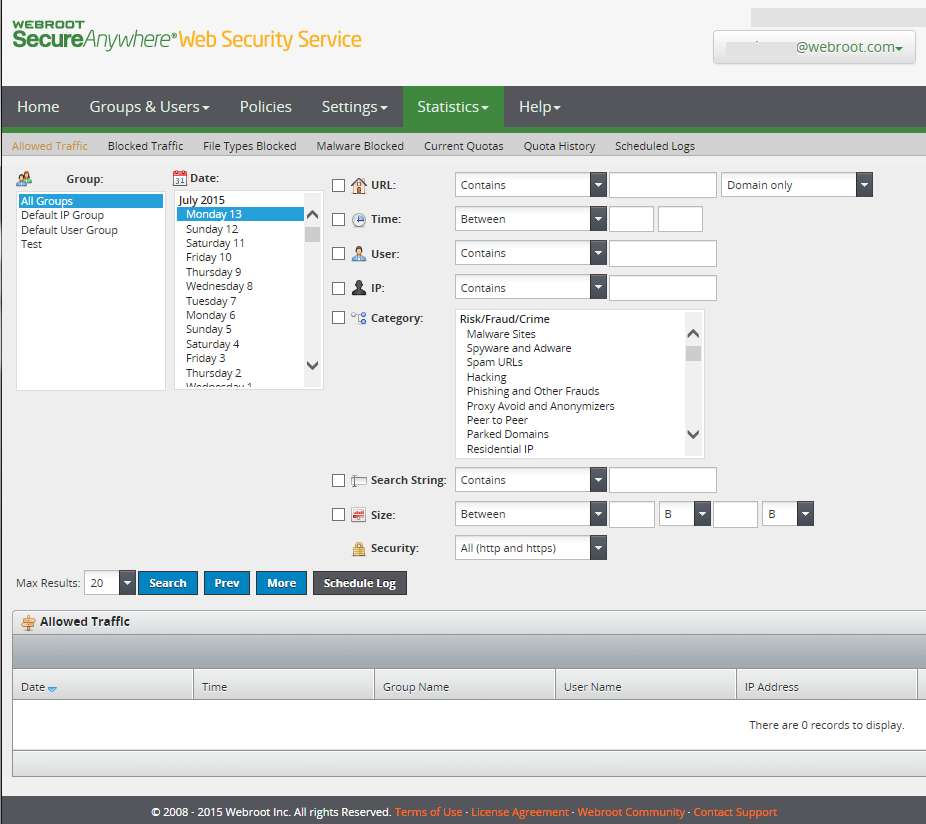Click the Group people icon
Viewport: 926px width, 824px height.
(x=25, y=178)
